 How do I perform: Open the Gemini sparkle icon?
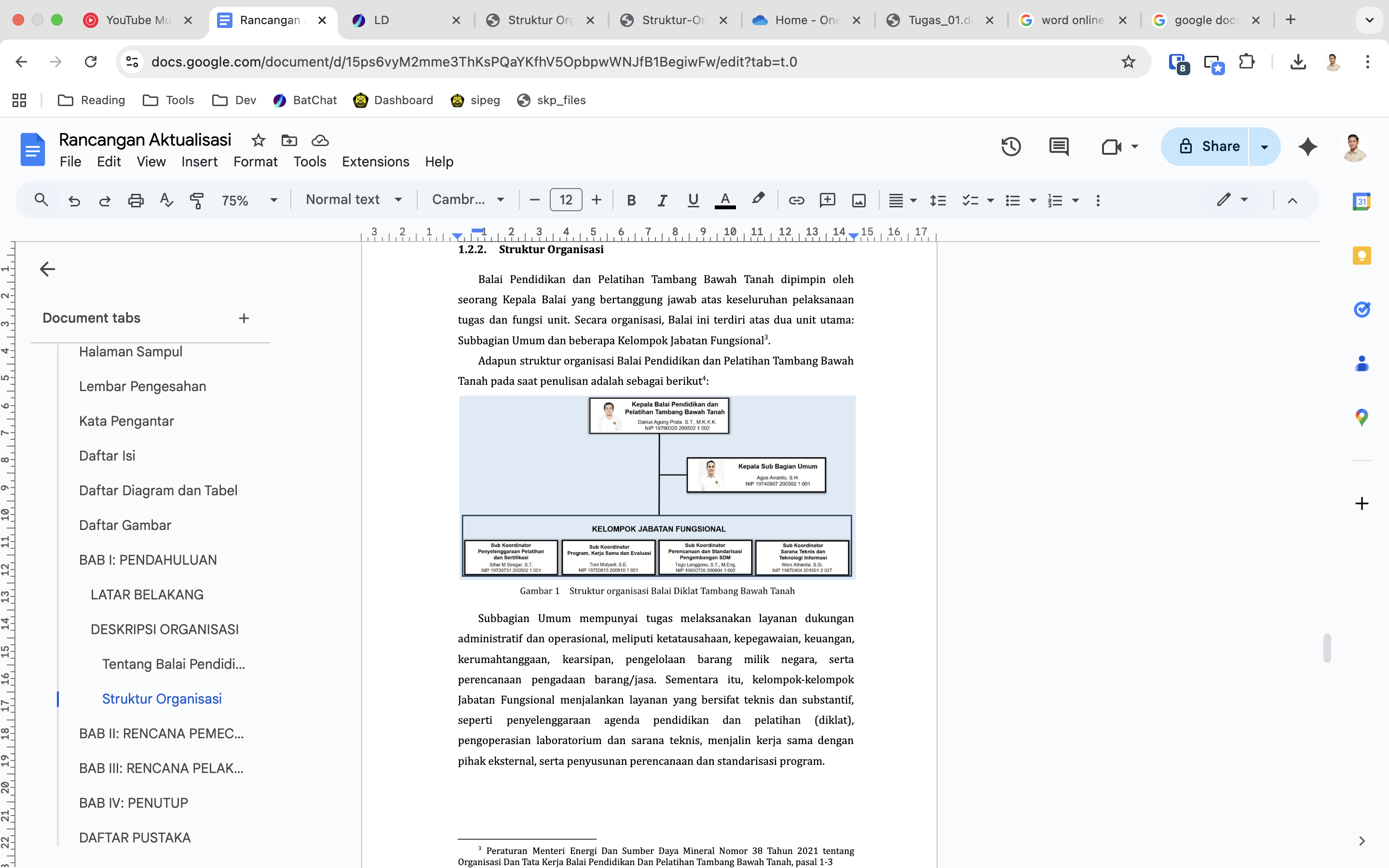point(1307,147)
